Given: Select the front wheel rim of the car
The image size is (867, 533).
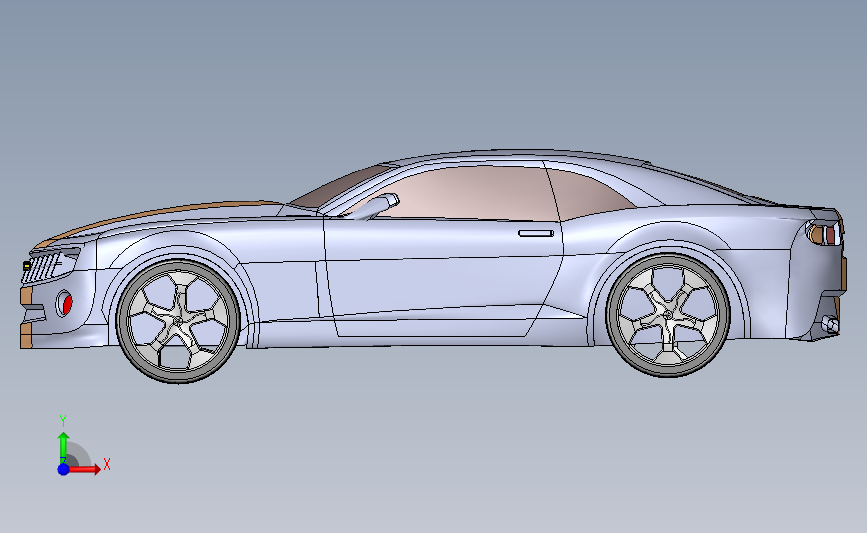Looking at the screenshot, I should point(177,322).
